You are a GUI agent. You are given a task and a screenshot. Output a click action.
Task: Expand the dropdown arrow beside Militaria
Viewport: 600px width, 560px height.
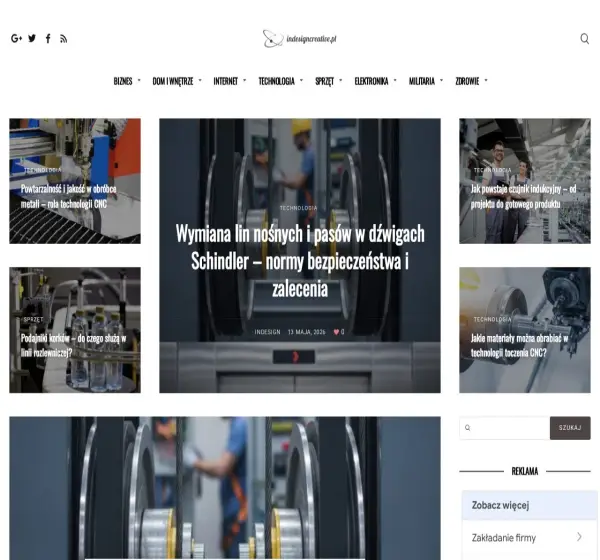441,80
